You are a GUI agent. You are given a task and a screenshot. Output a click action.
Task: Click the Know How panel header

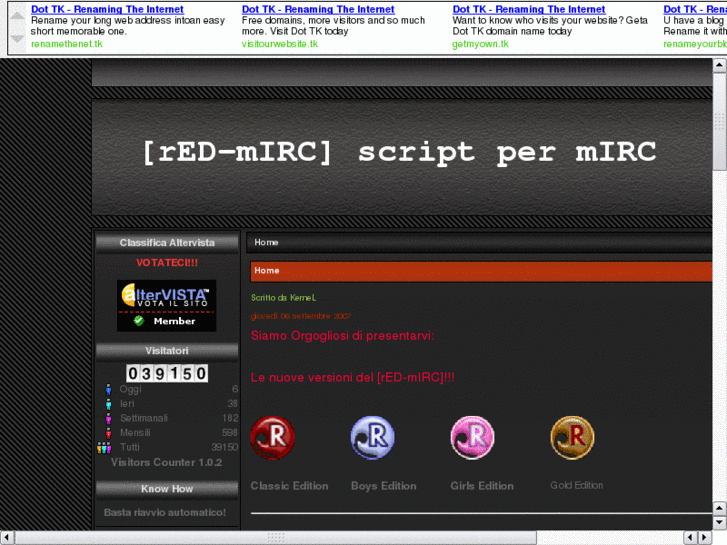pyautogui.click(x=167, y=489)
